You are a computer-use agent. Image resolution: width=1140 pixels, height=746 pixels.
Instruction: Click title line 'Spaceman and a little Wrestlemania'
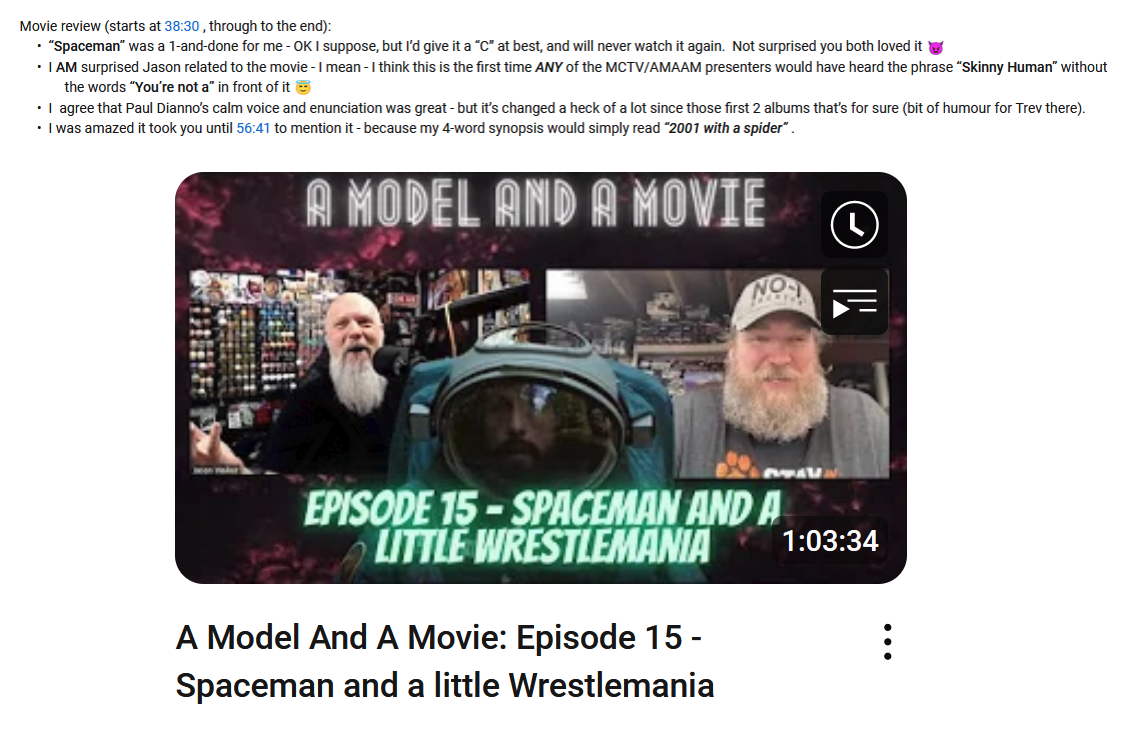pos(445,686)
